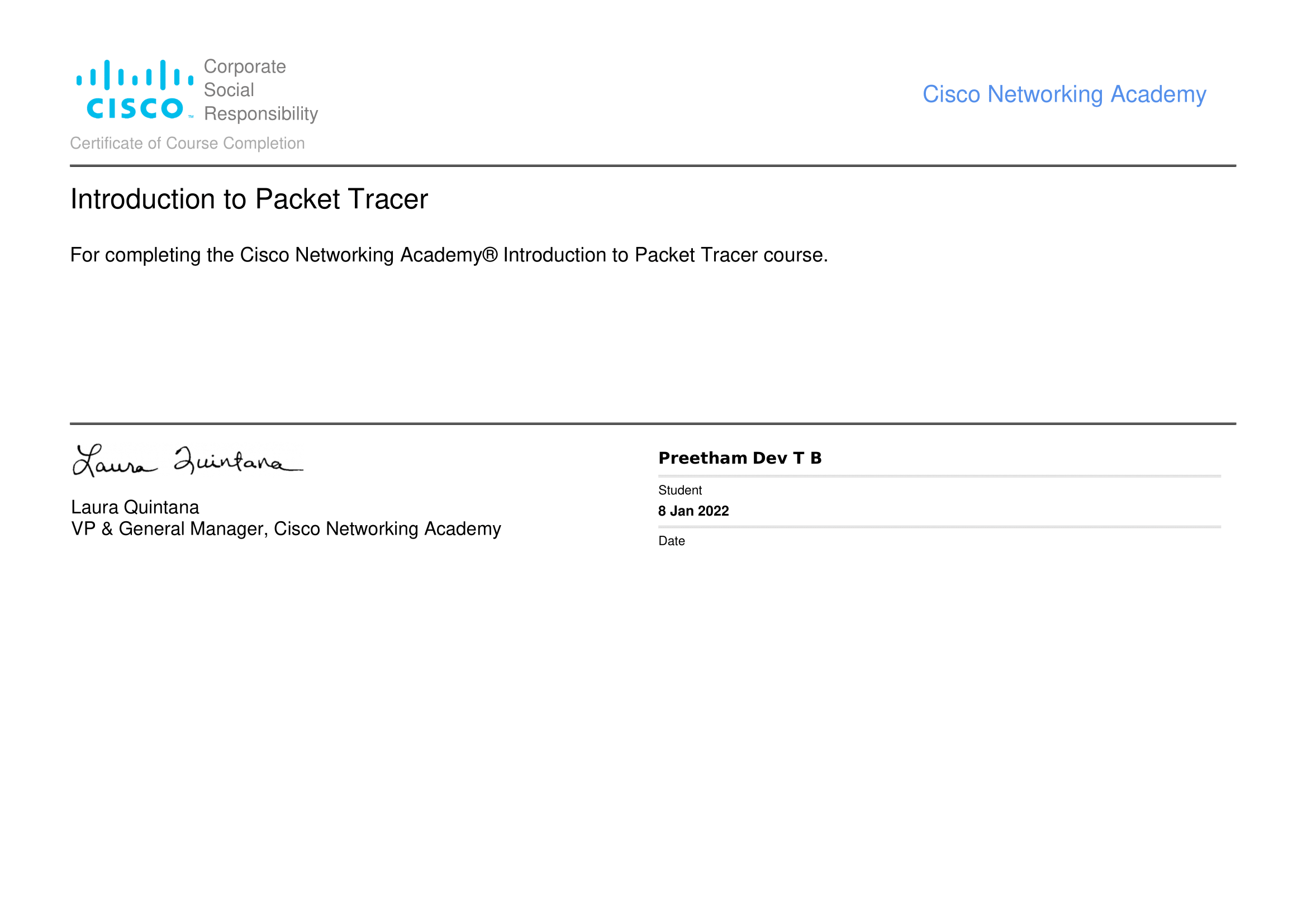The image size is (1307, 924).
Task: Click the Cisco logo
Action: click(x=135, y=90)
